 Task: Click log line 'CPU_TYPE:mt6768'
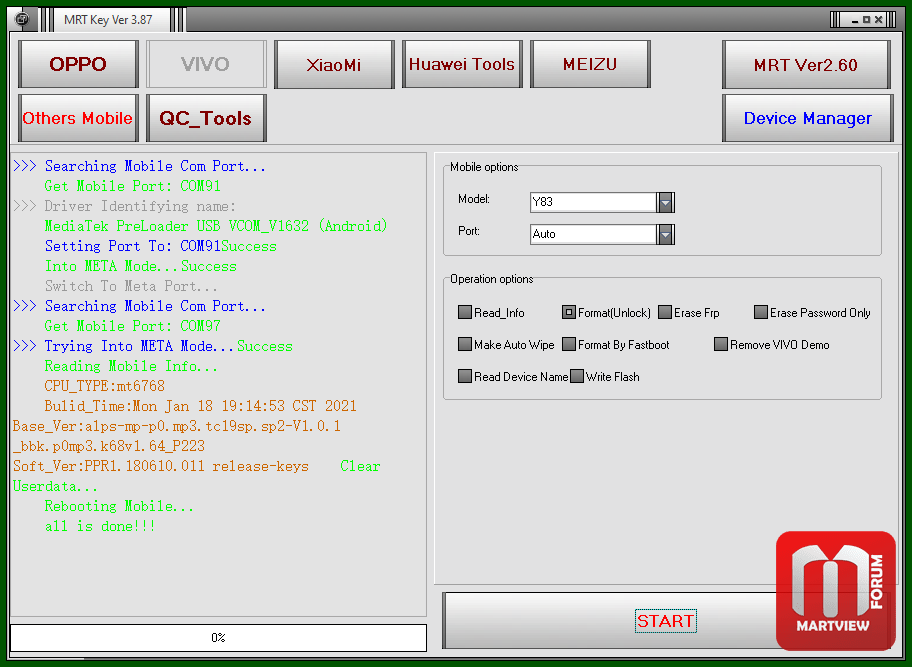pyautogui.click(x=105, y=386)
